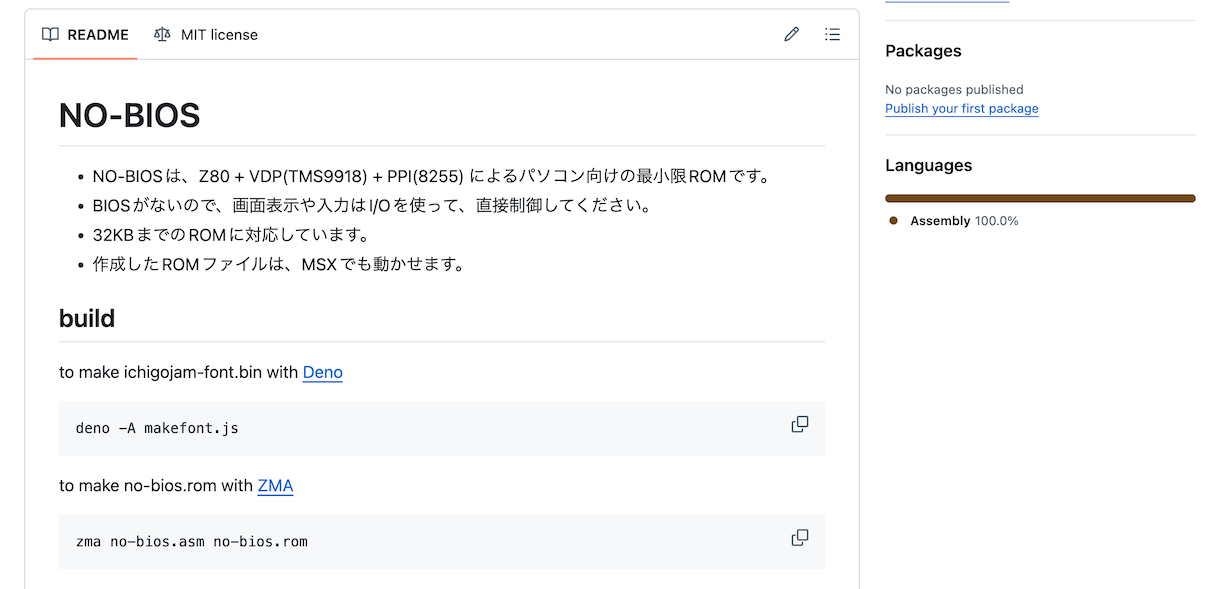Screen dimensions: 1220x589
Task: Click the brown Assembly language bar
Action: [x=1040, y=198]
